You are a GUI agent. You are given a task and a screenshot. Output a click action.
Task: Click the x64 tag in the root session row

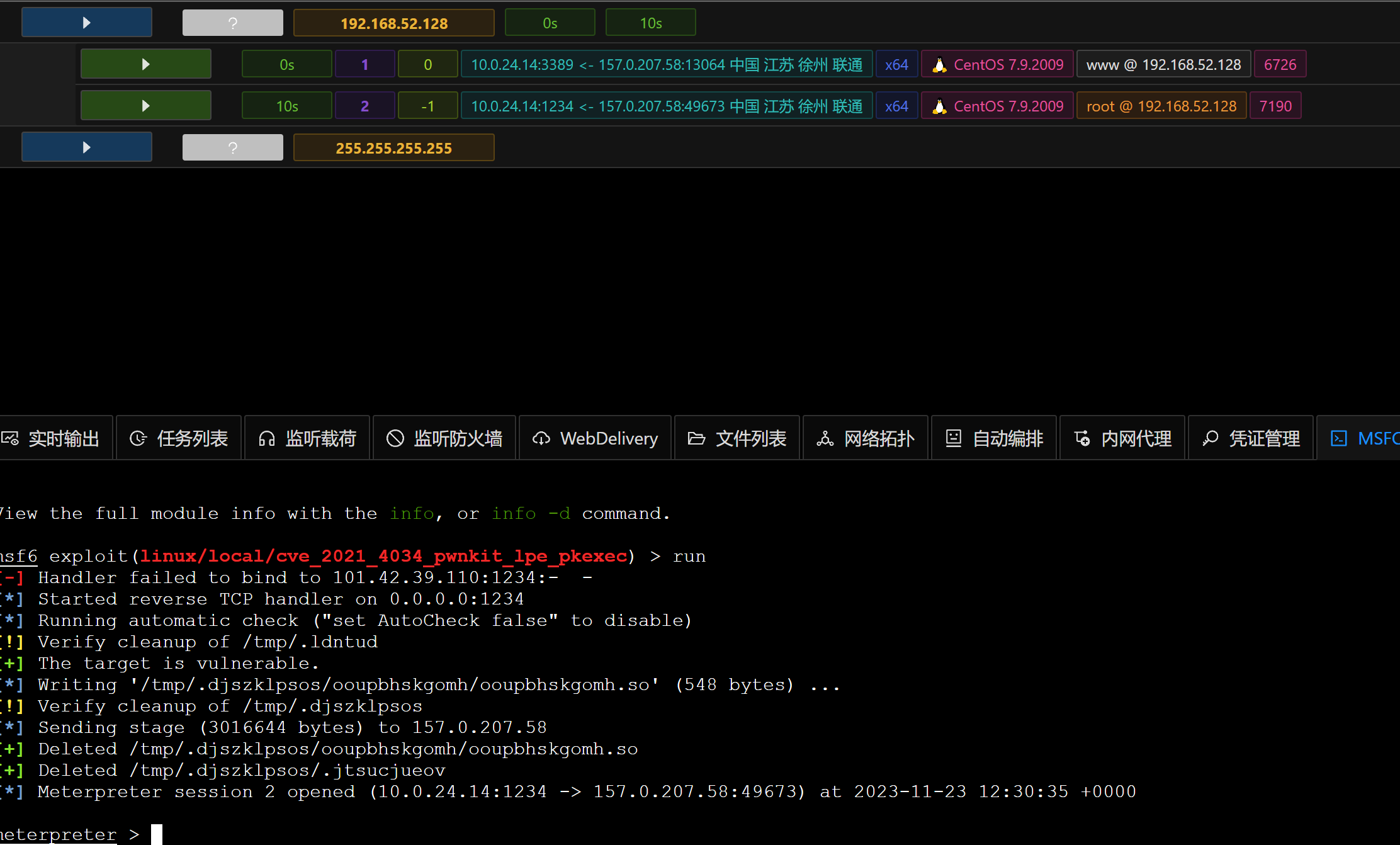pos(896,106)
